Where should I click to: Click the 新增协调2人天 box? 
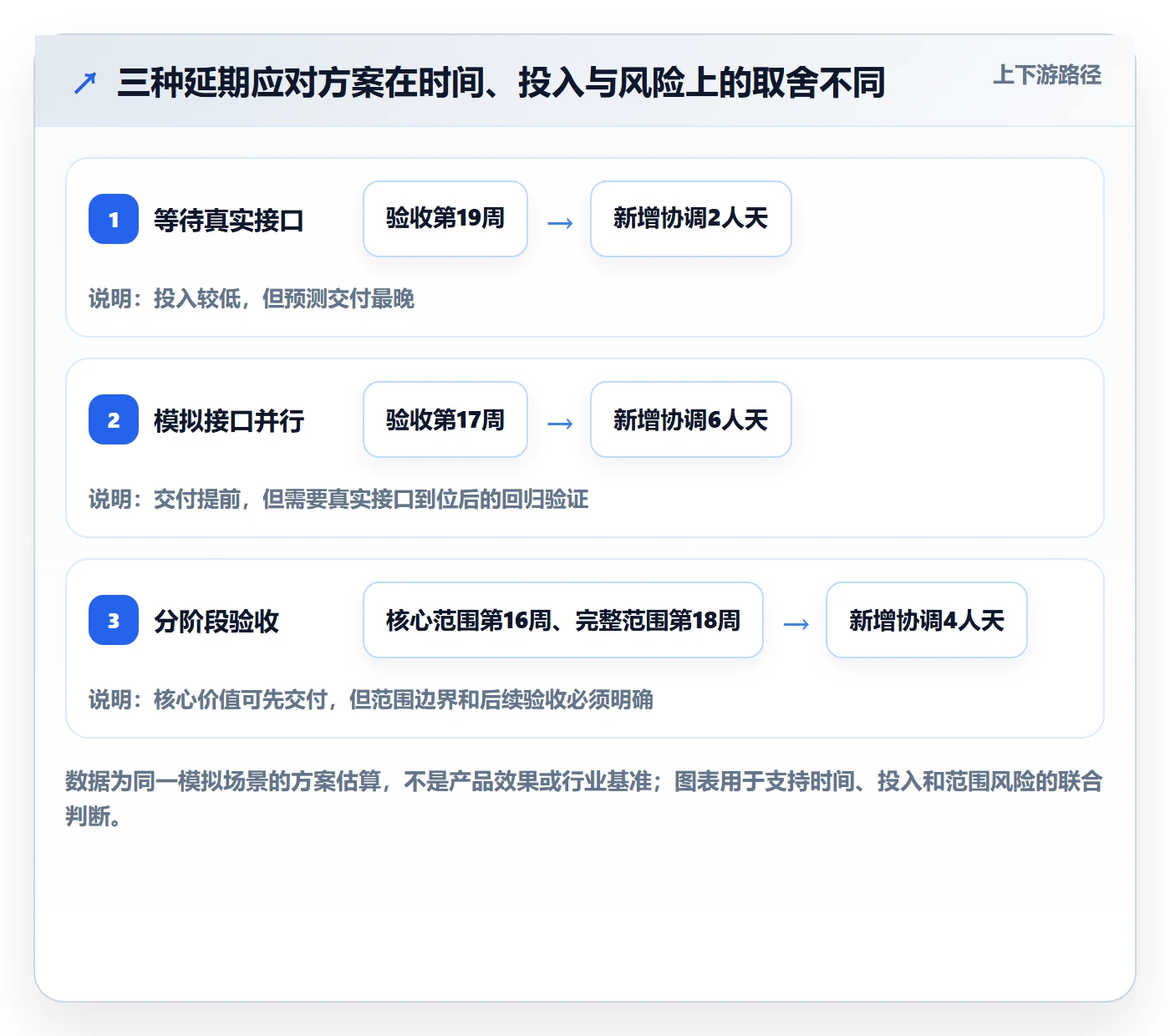click(691, 219)
